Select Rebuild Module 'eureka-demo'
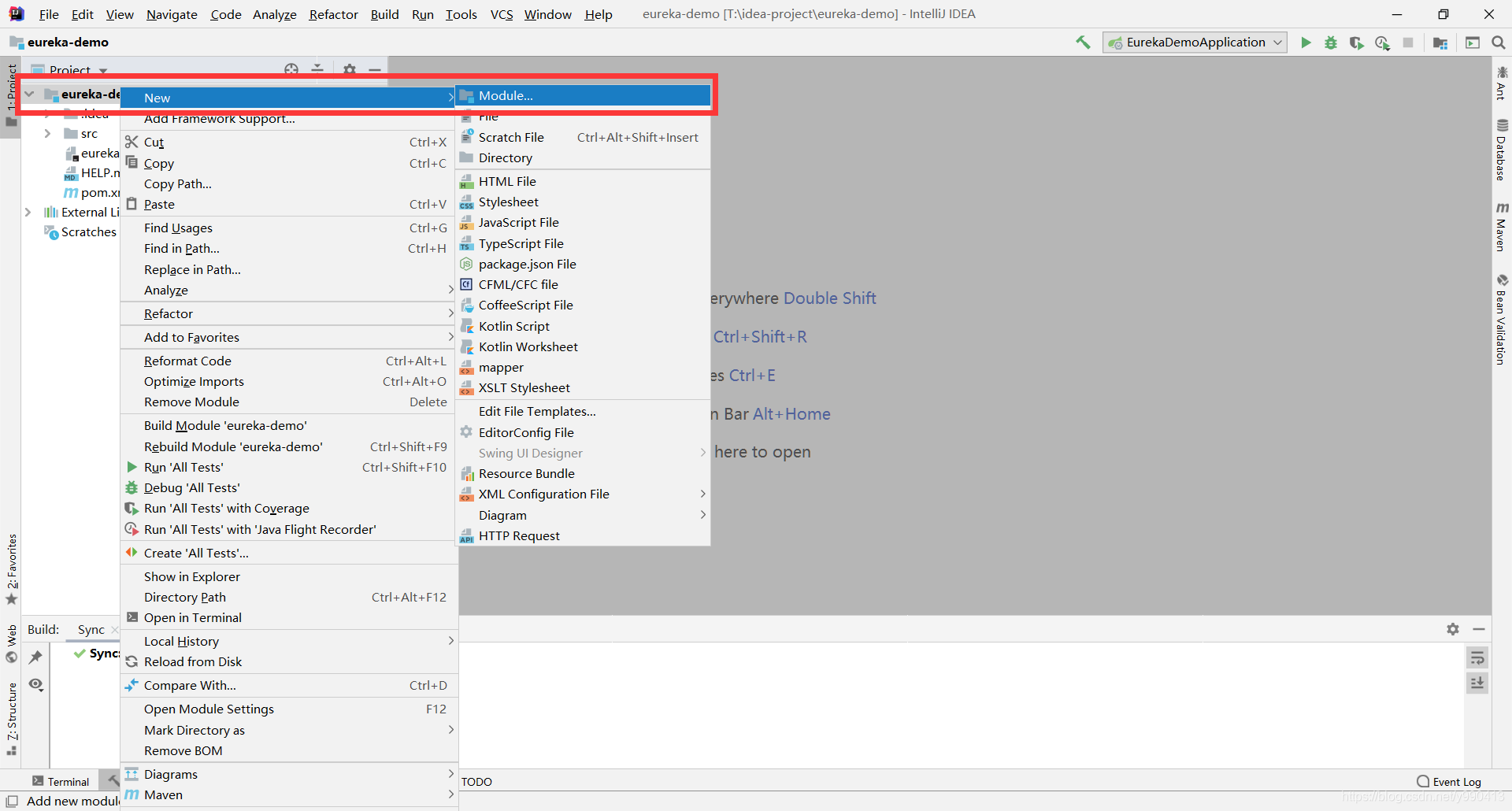1512x811 pixels. (289, 446)
